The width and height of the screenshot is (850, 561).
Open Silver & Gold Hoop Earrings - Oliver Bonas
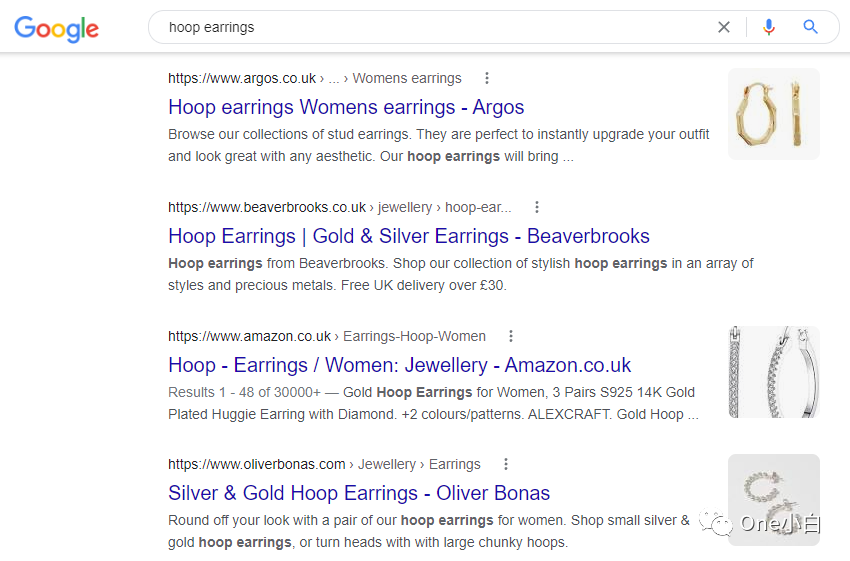pos(359,493)
